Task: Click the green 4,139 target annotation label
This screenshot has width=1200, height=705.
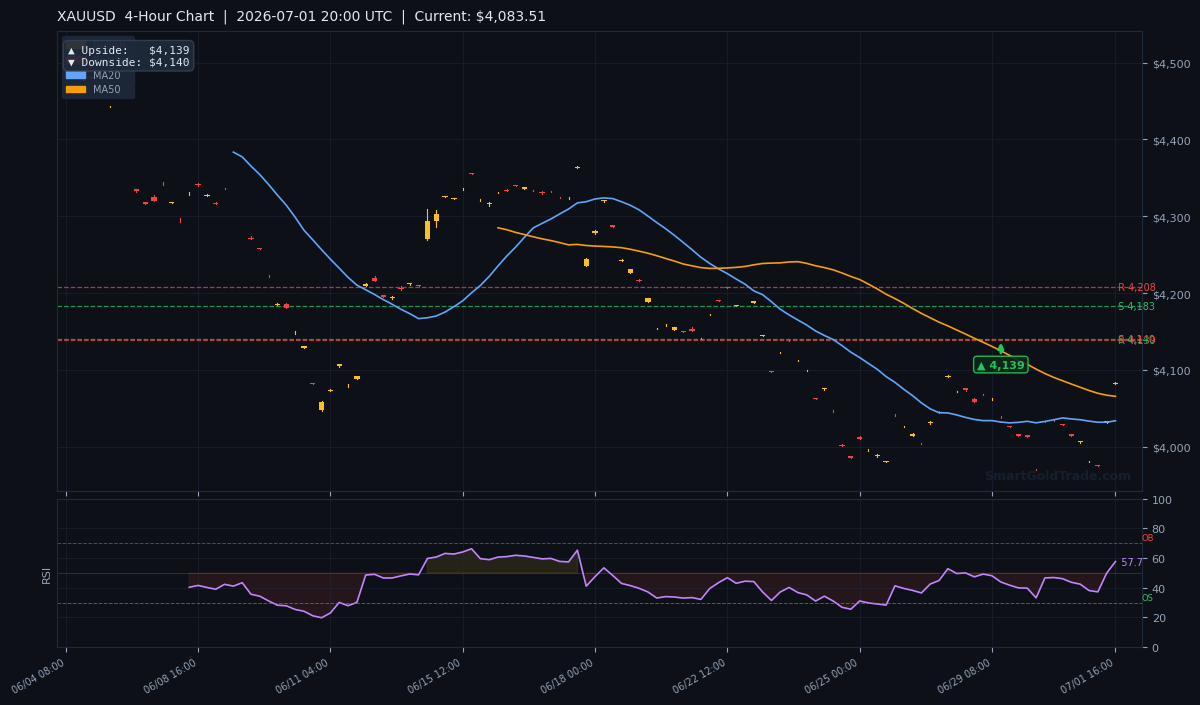Action: point(1000,365)
